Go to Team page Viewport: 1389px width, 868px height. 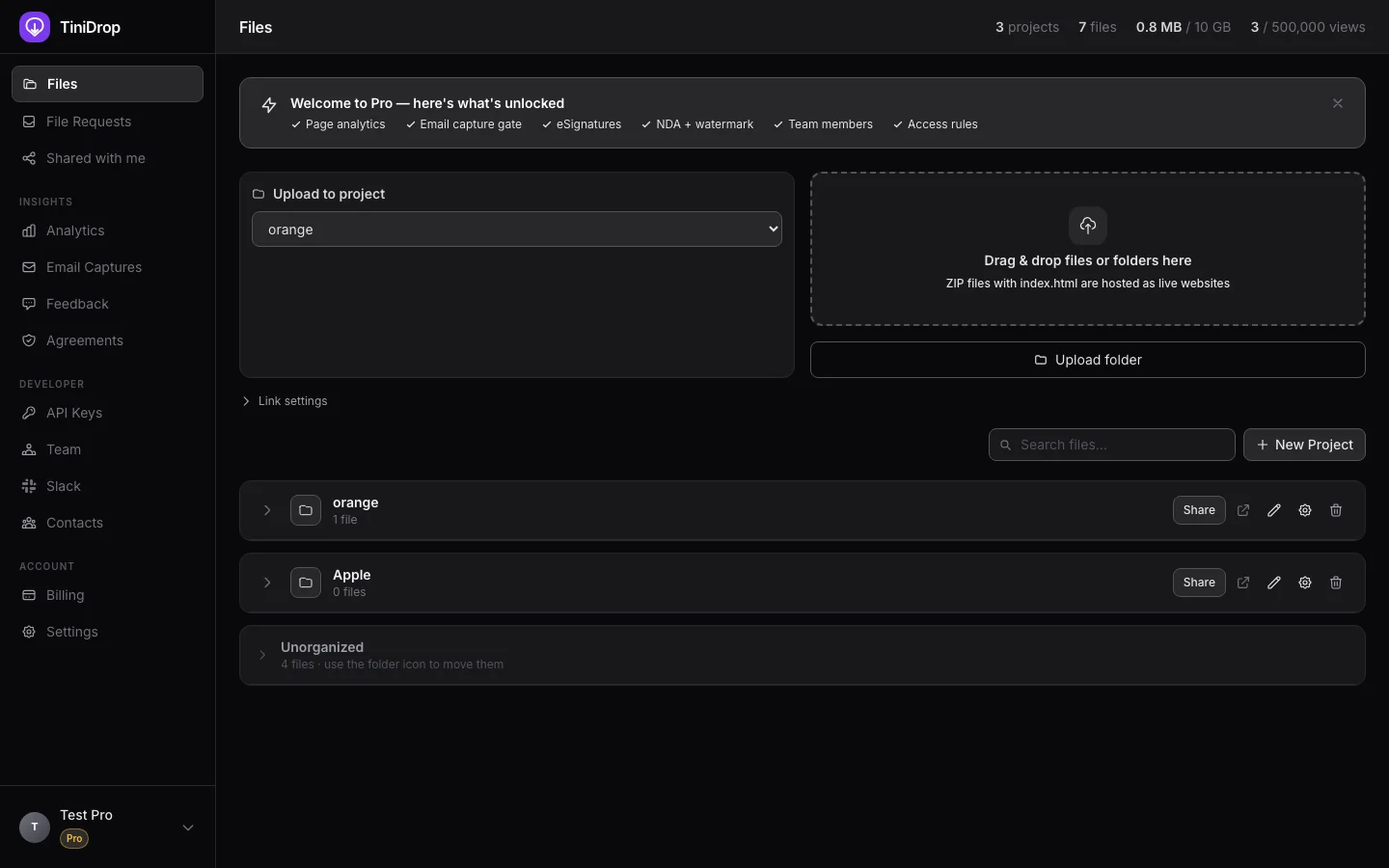point(107,449)
